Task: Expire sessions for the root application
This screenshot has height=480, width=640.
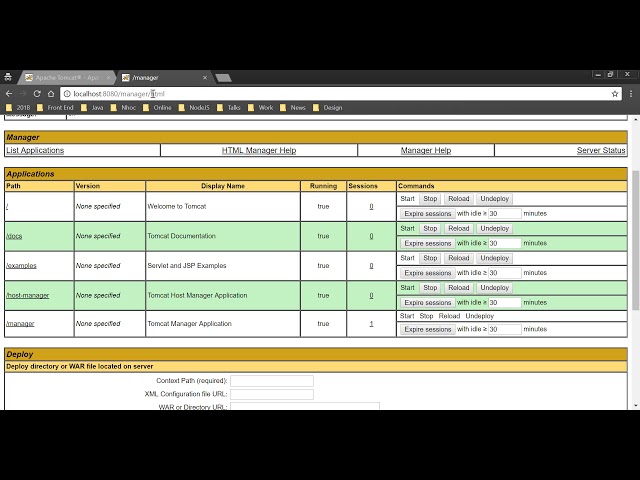Action: tap(428, 213)
